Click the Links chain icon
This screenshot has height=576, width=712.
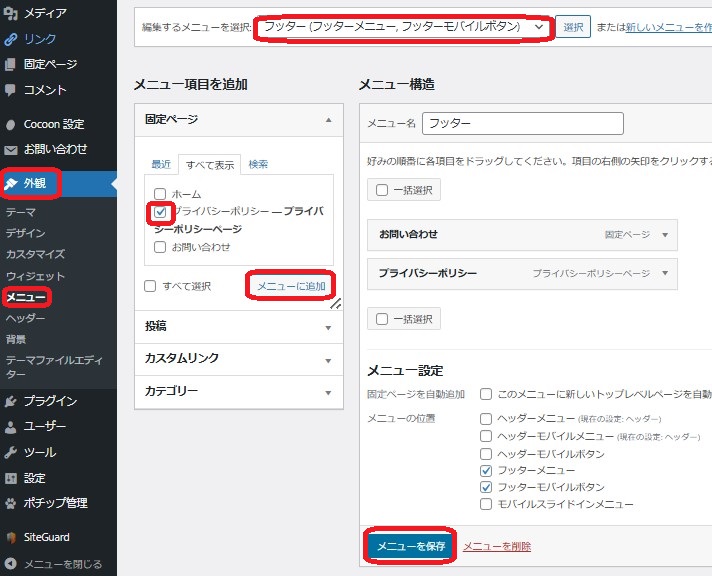[10, 40]
